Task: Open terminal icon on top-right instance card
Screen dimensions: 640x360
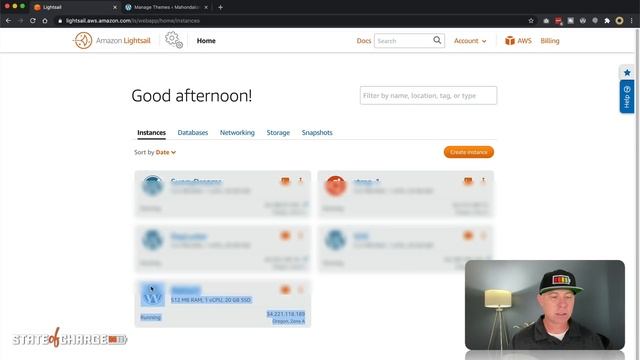Action: (x=468, y=181)
